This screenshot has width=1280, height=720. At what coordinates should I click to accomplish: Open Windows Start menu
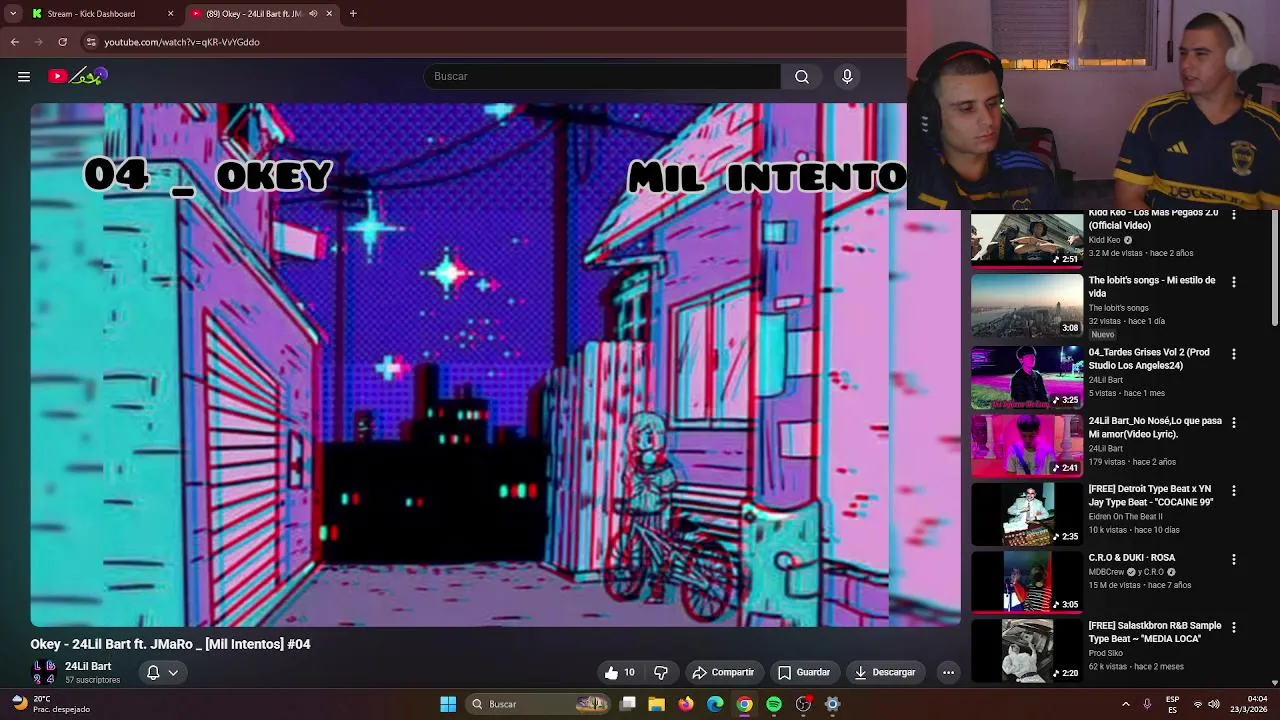(x=448, y=704)
